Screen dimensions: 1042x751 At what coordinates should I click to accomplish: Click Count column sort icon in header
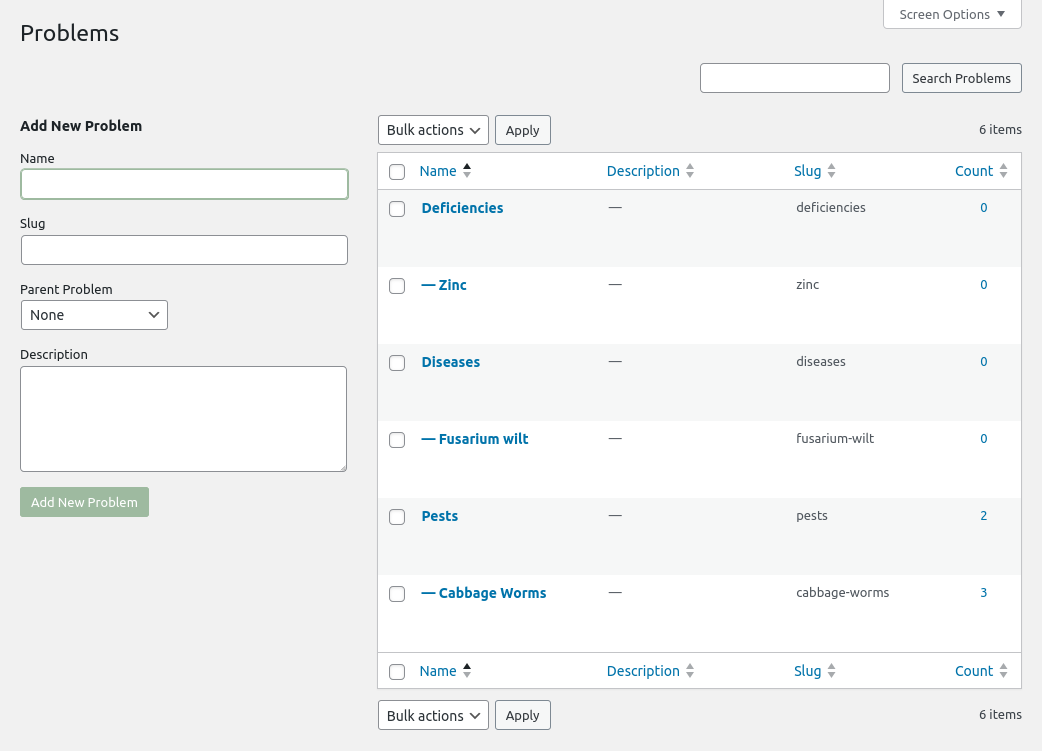click(x=1003, y=171)
